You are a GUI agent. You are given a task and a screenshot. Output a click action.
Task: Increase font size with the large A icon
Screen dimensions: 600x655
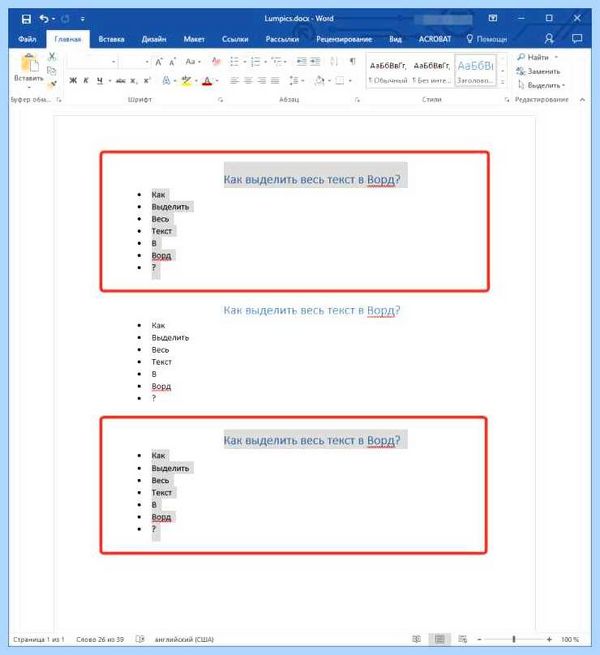pyautogui.click(x=159, y=62)
